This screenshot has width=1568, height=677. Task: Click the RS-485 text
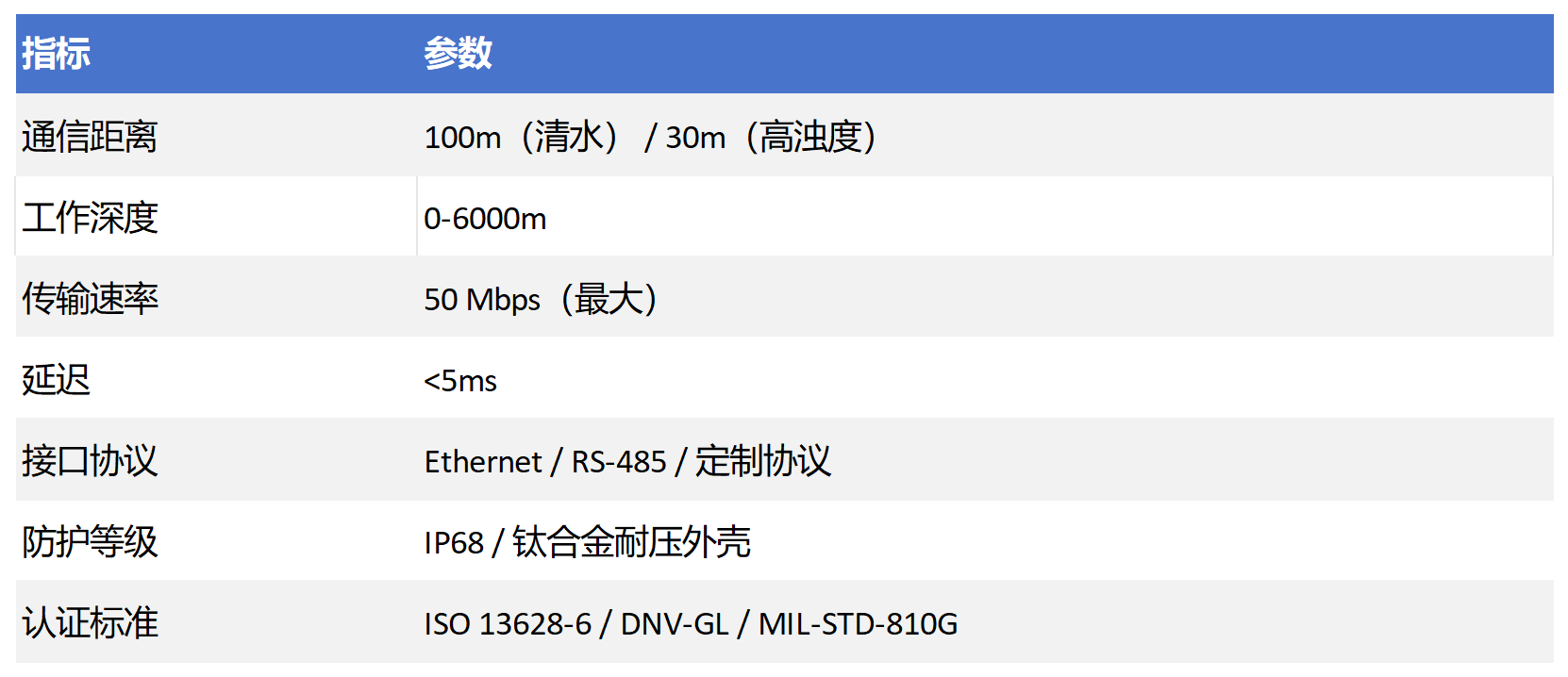tap(619, 462)
